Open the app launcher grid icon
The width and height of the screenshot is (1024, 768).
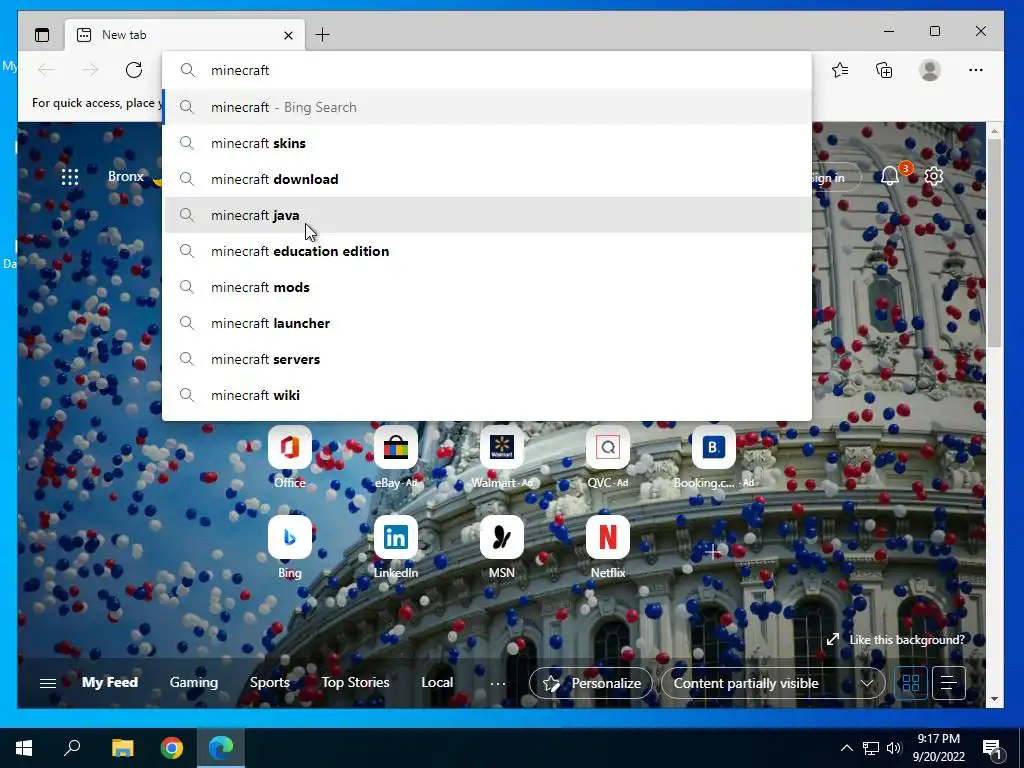(x=70, y=176)
